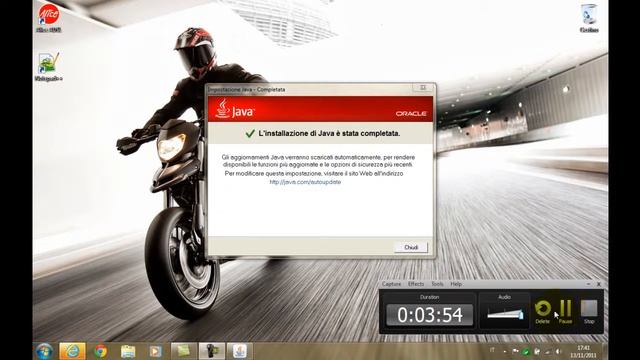Open the Capture menu in recorder
The image size is (640, 360).
391,284
